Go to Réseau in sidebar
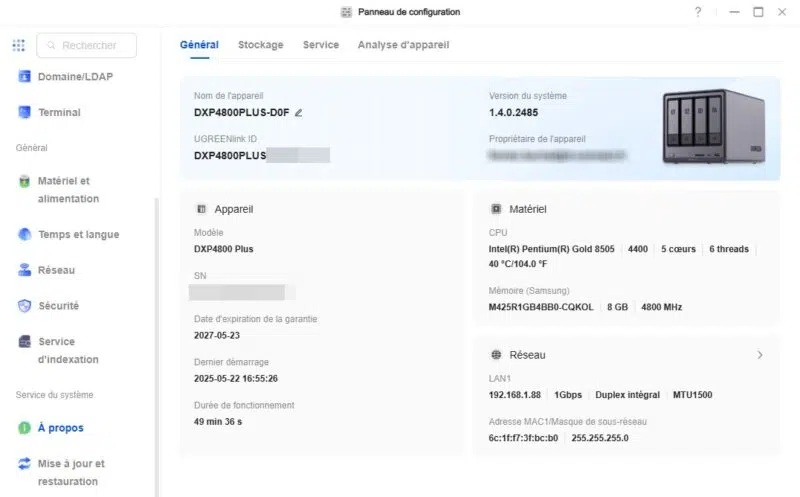Image resolution: width=800 pixels, height=497 pixels. pyautogui.click(x=56, y=270)
